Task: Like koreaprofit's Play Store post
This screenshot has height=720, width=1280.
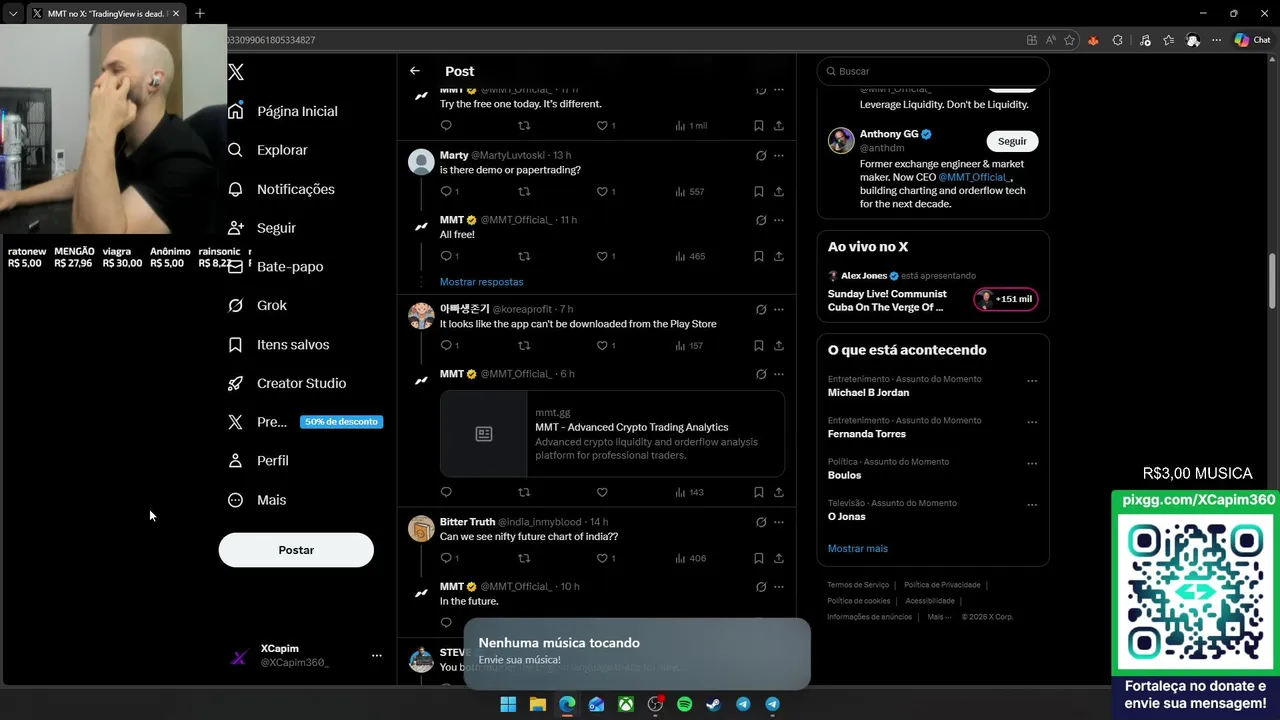Action: (602, 346)
